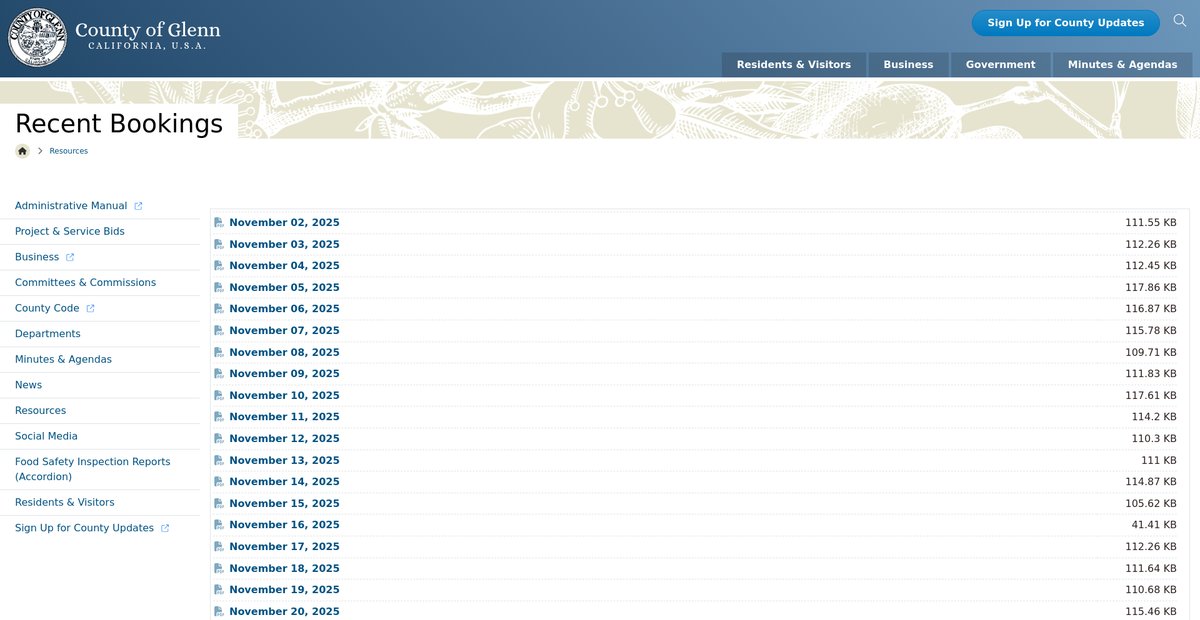The width and height of the screenshot is (1200, 620).
Task: Click the external link icon beside Administrative Manual
Action: pos(138,206)
